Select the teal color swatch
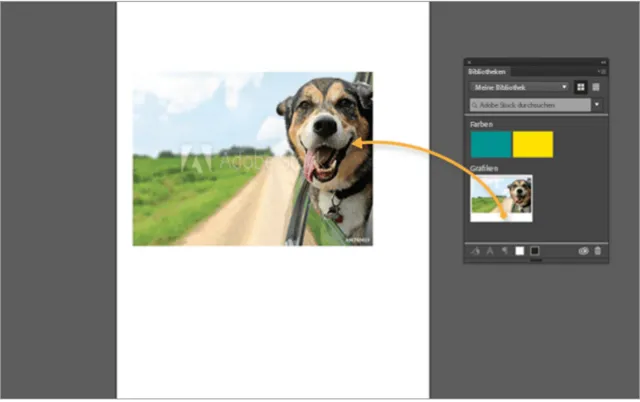This screenshot has width=640, height=402. pos(491,144)
